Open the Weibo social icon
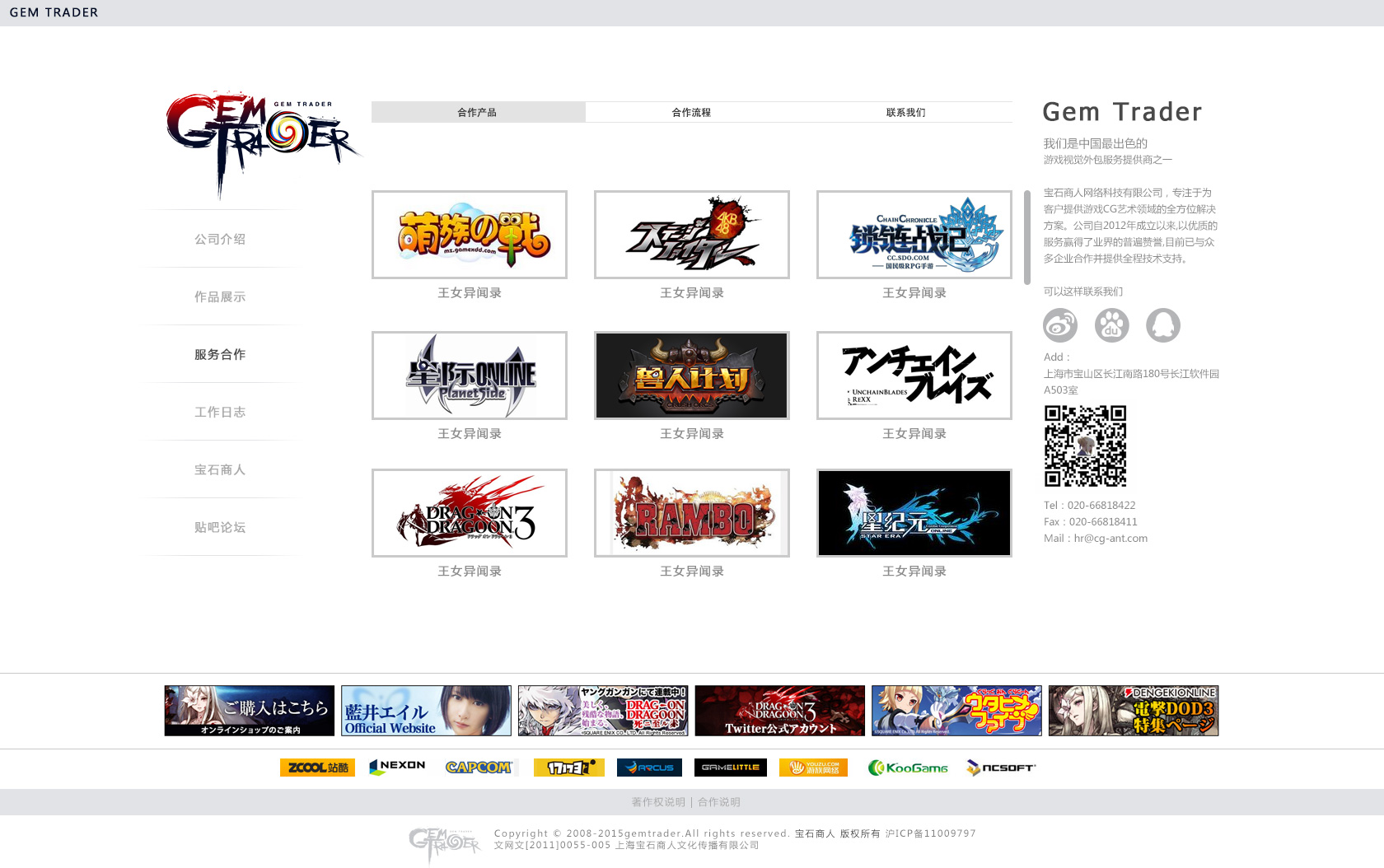The width and height of the screenshot is (1384, 868). 1059,325
